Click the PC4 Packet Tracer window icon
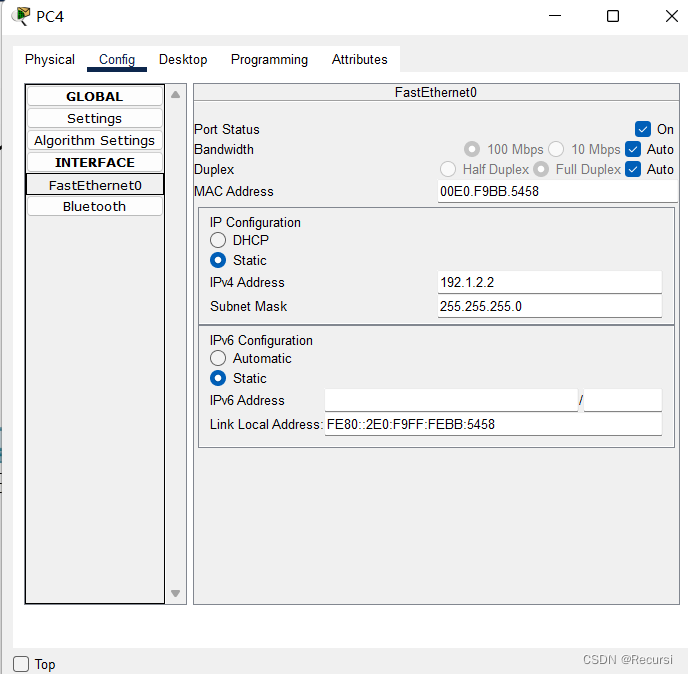 (21, 16)
